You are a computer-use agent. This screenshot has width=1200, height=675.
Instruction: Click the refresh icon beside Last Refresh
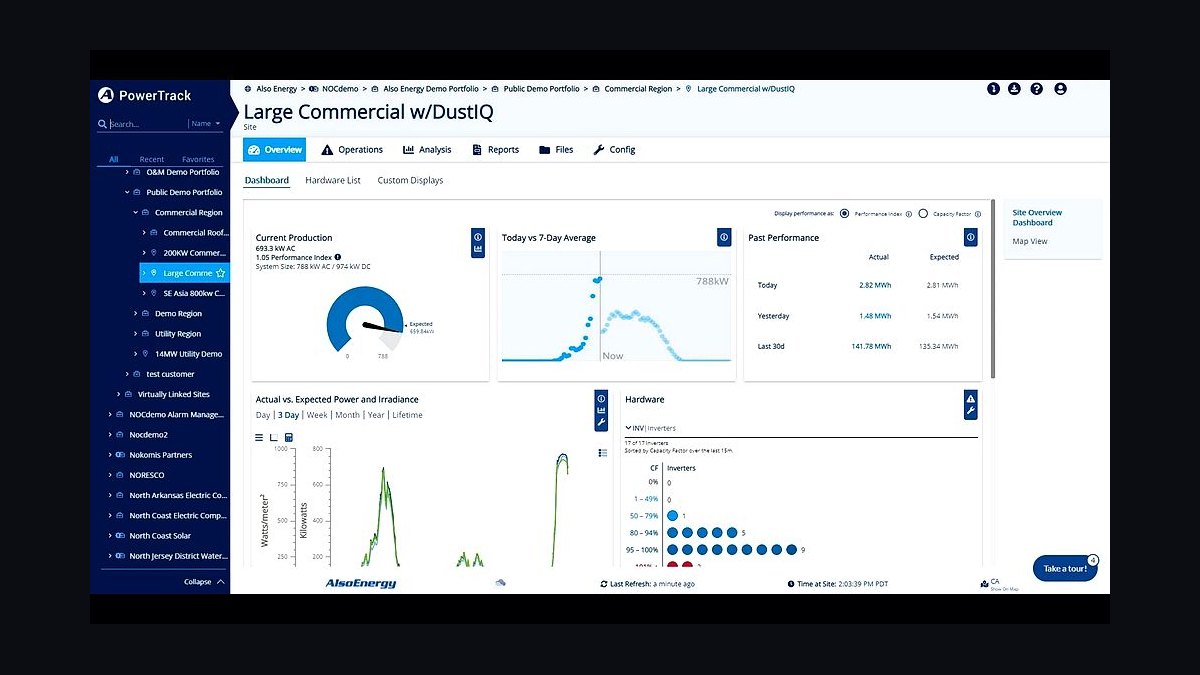point(603,584)
